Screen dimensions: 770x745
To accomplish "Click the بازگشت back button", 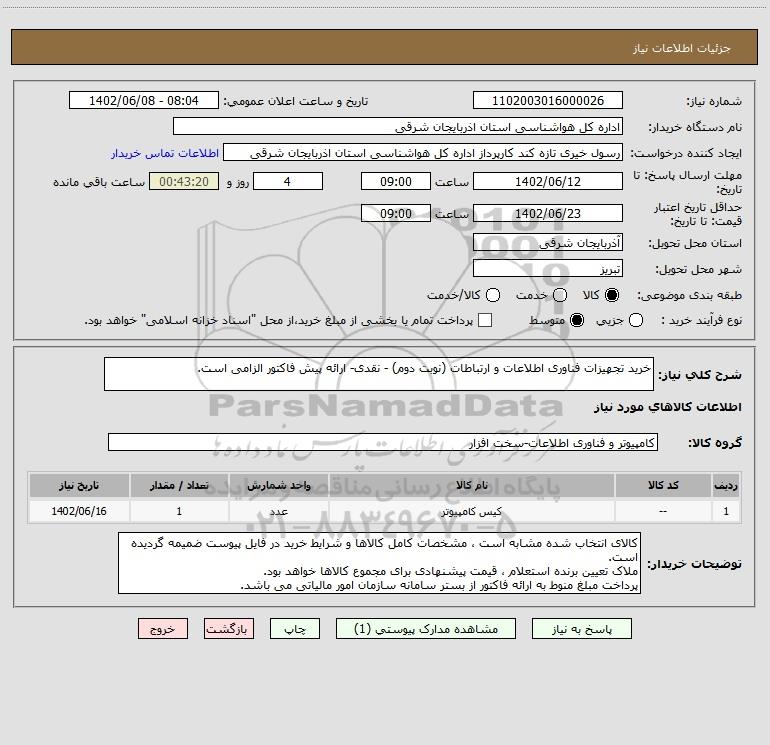I will (x=229, y=629).
